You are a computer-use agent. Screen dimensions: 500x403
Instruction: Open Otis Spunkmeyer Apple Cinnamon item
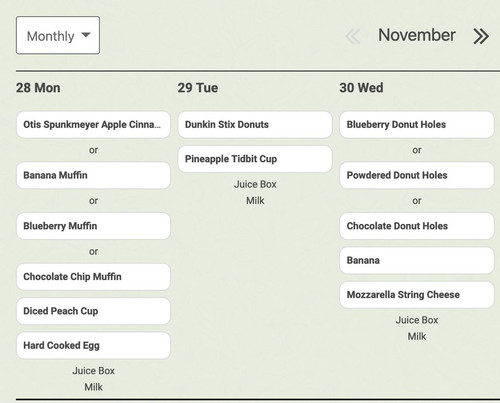pyautogui.click(x=93, y=125)
